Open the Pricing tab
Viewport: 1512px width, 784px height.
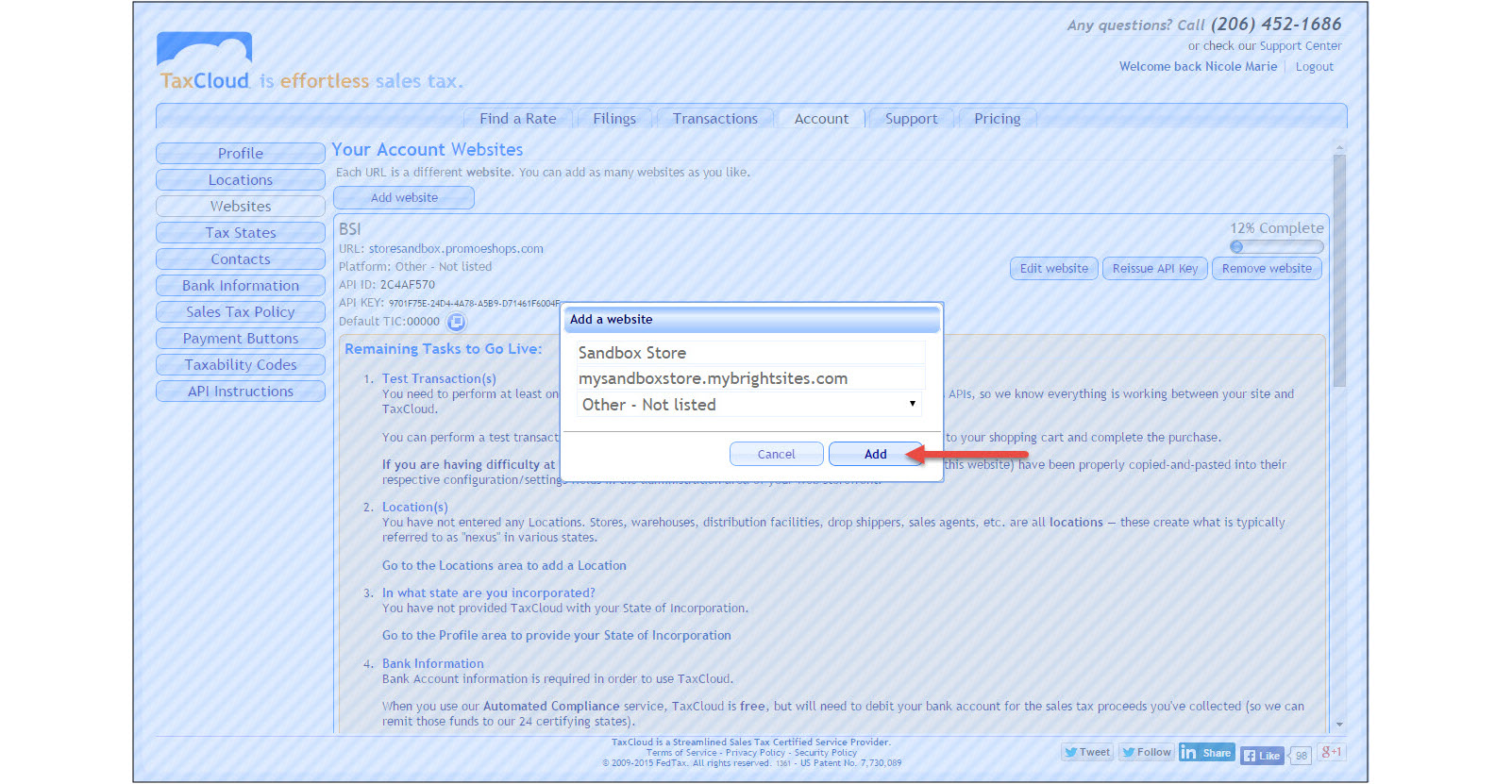997,119
